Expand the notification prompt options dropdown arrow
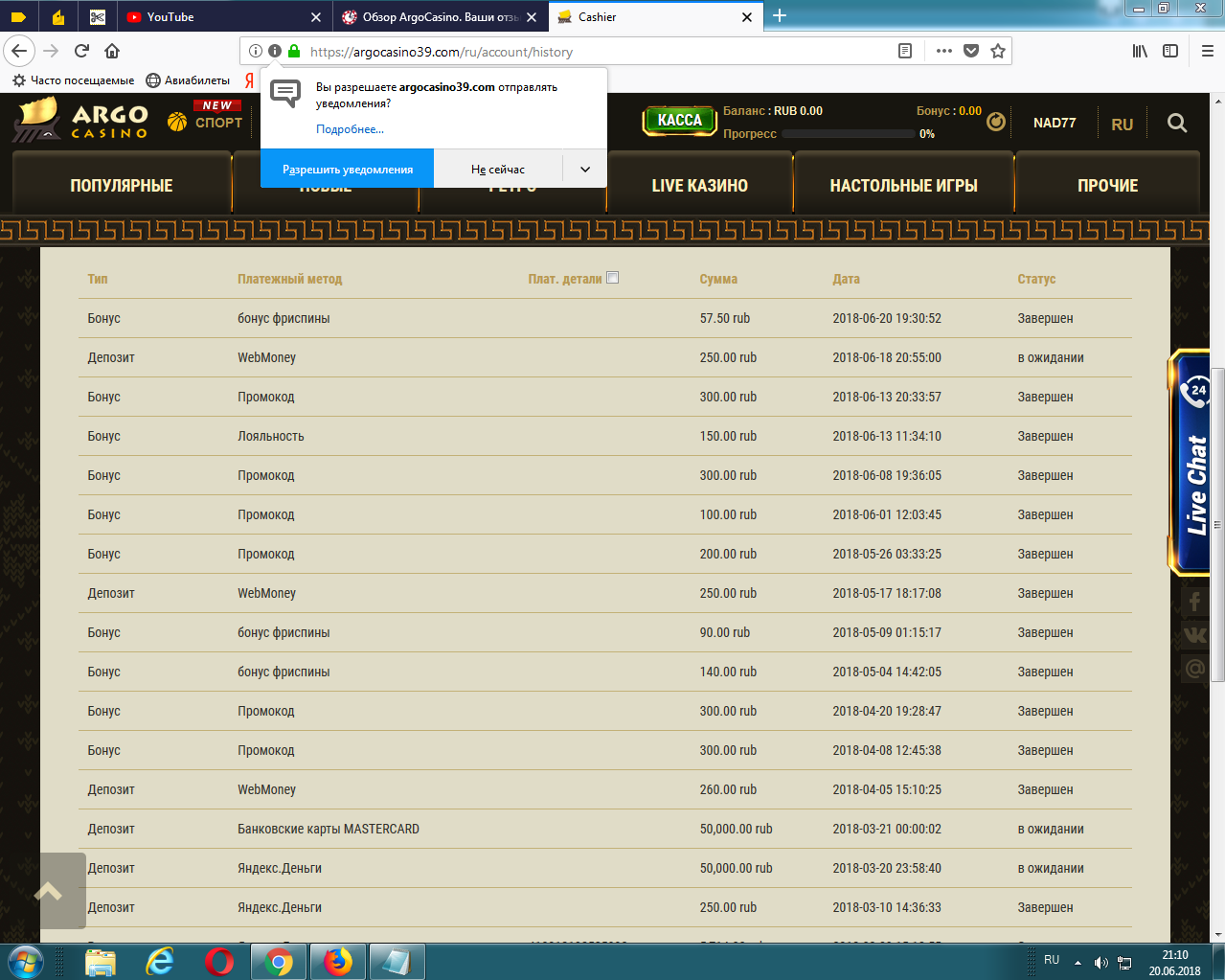This screenshot has width=1225, height=980. coord(585,169)
